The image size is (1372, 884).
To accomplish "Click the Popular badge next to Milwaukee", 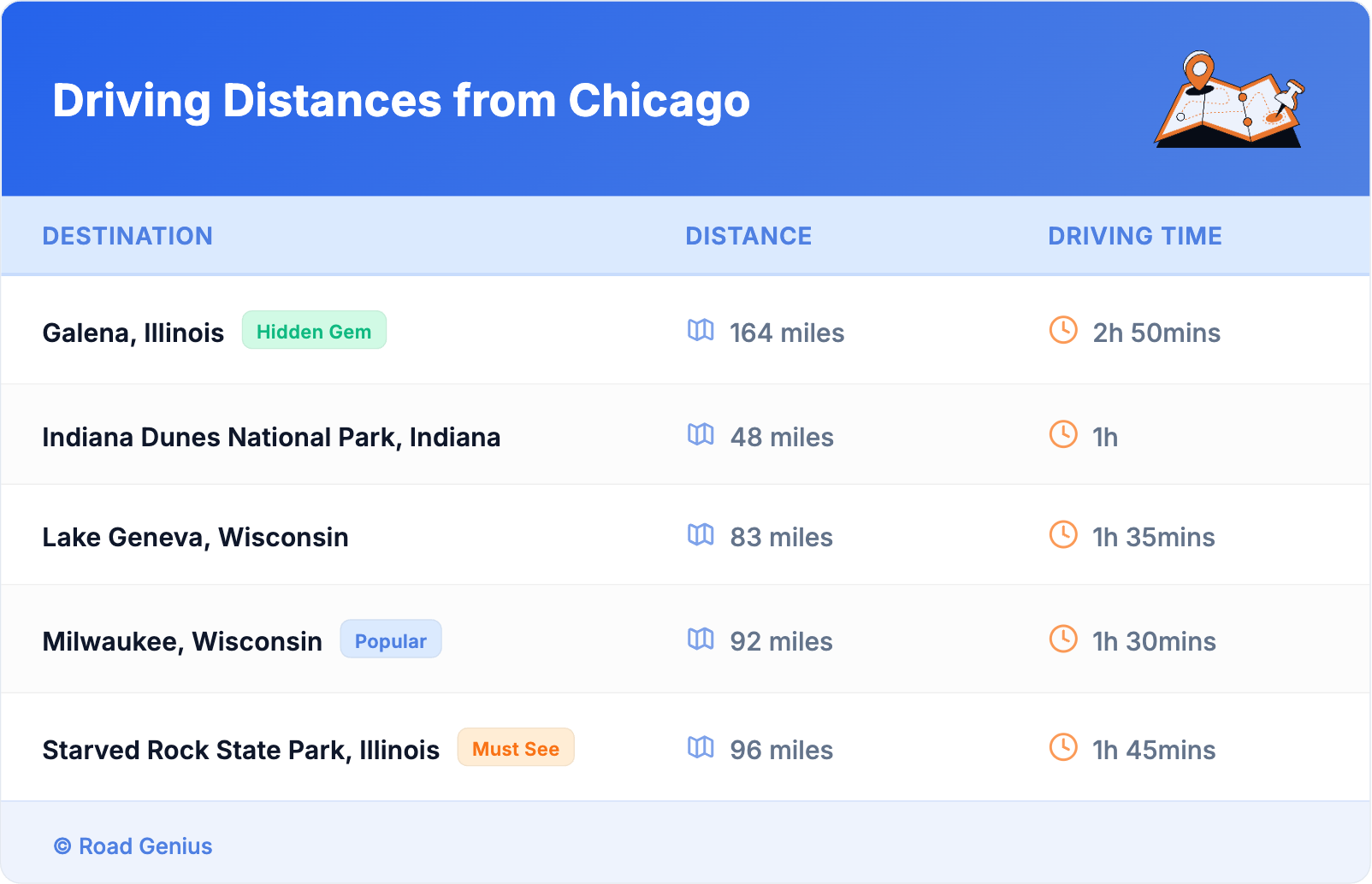I will click(x=391, y=639).
